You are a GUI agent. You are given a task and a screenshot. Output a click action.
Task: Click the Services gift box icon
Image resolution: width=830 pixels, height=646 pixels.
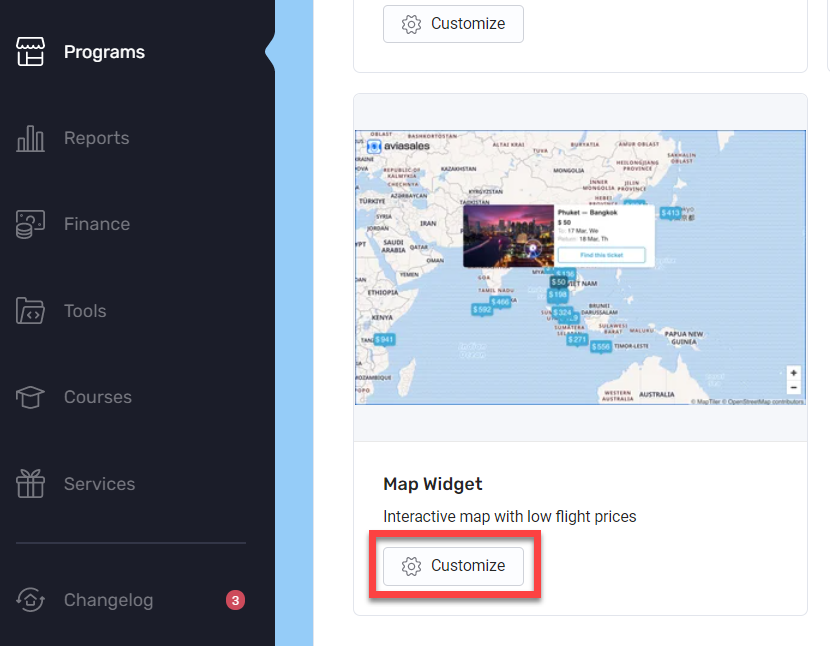pyautogui.click(x=30, y=483)
